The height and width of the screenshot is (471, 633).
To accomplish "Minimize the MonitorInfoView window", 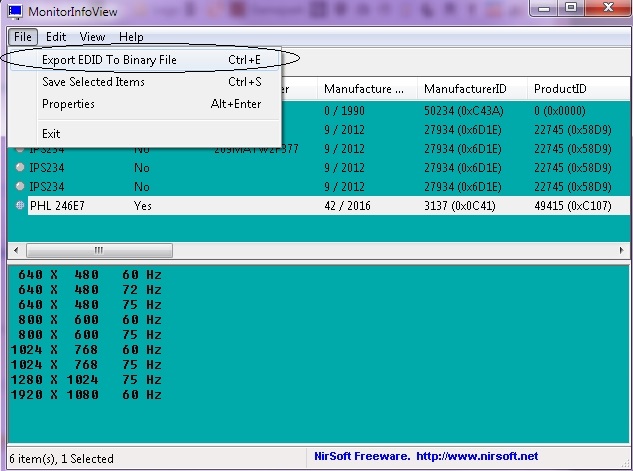I will (x=541, y=9).
